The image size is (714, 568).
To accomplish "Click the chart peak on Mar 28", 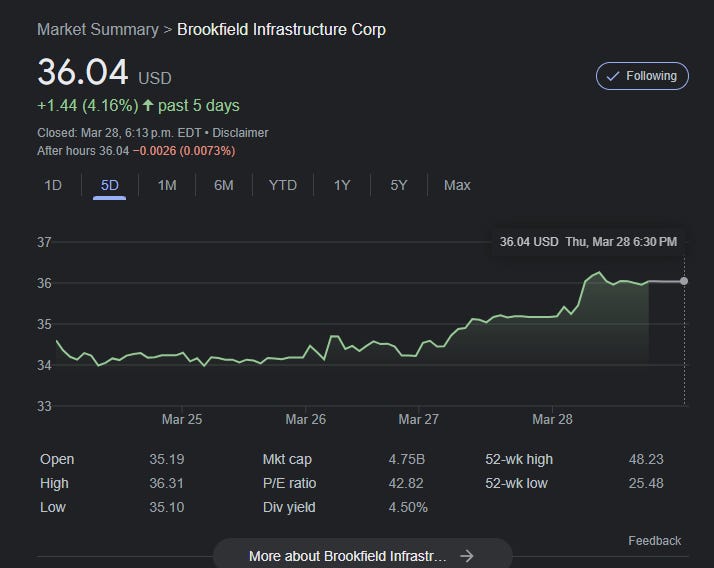I will 599,272.
